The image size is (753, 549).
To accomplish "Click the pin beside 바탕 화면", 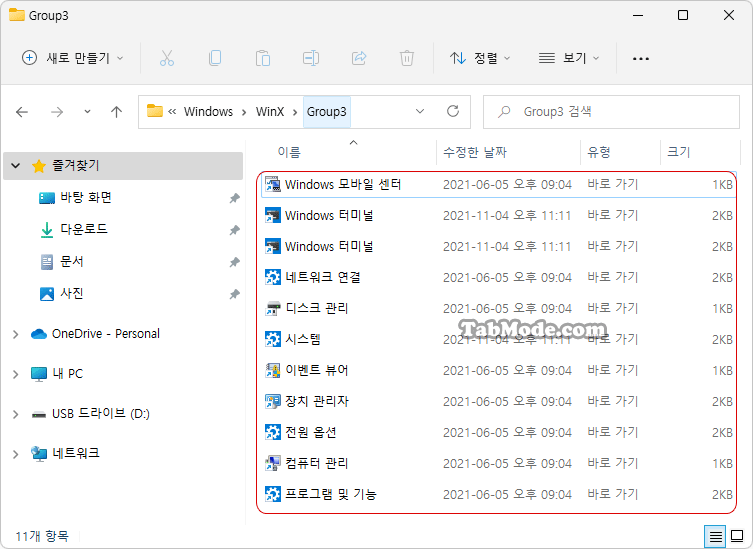I will [234, 198].
